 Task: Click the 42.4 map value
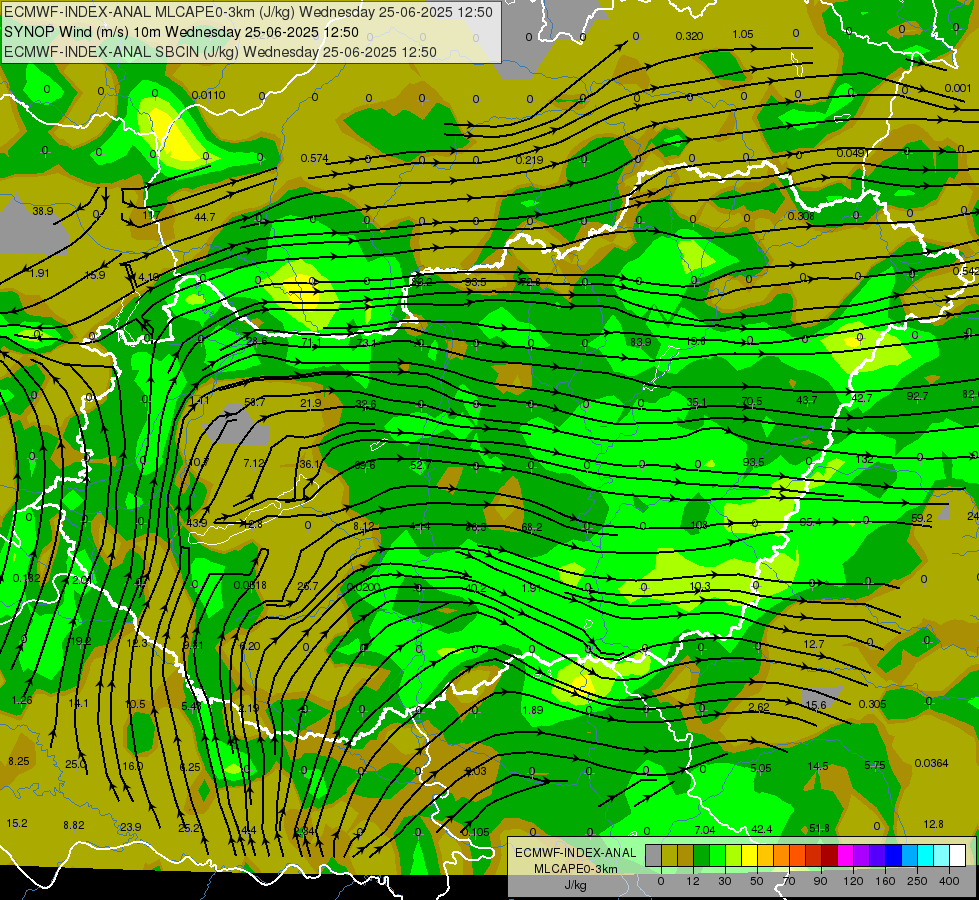[761, 829]
